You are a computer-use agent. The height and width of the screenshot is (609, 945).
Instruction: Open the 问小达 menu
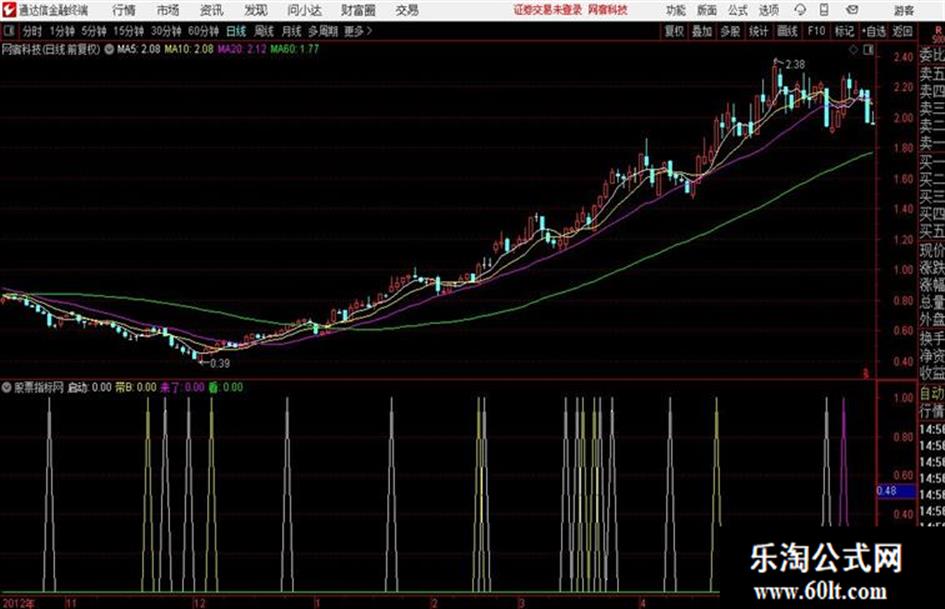click(304, 10)
